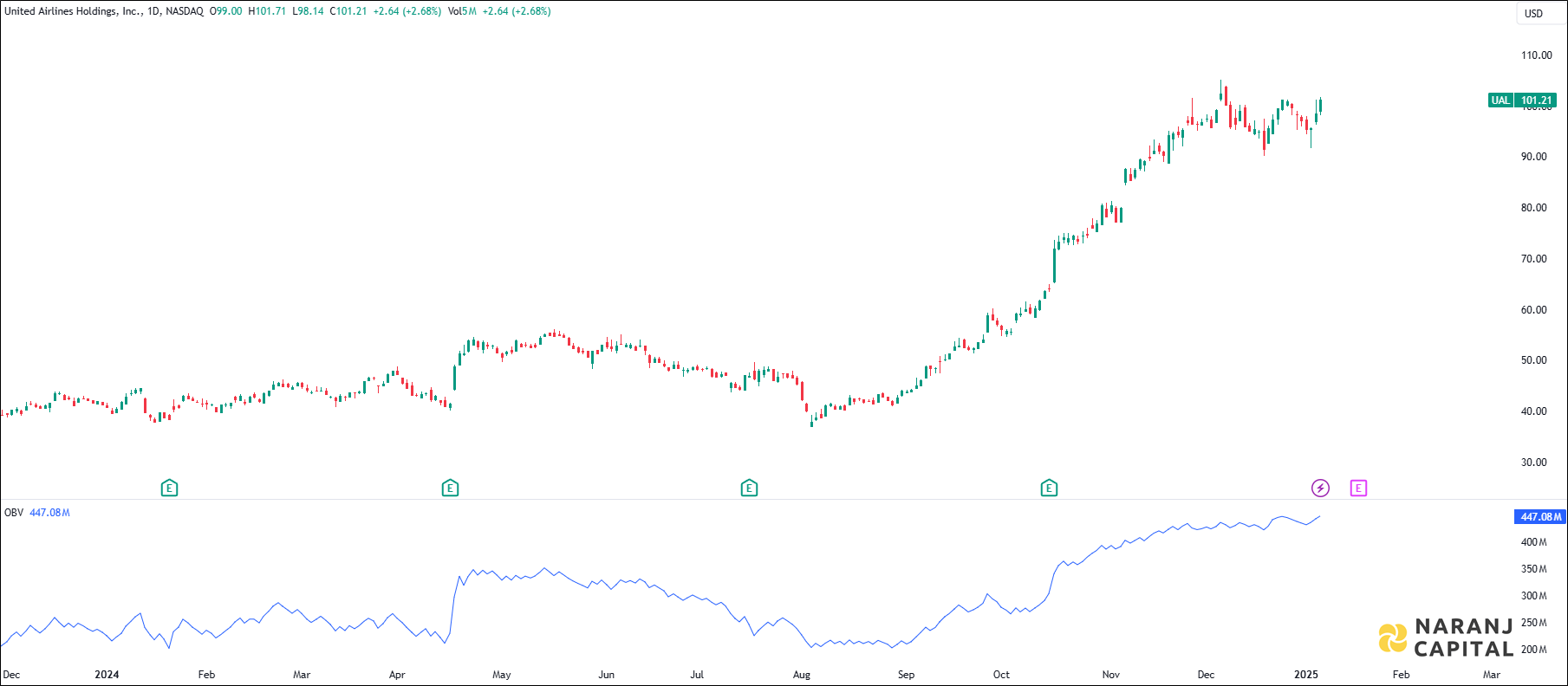Select the OBV indicator legend label
The image size is (1568, 686).
[14, 513]
